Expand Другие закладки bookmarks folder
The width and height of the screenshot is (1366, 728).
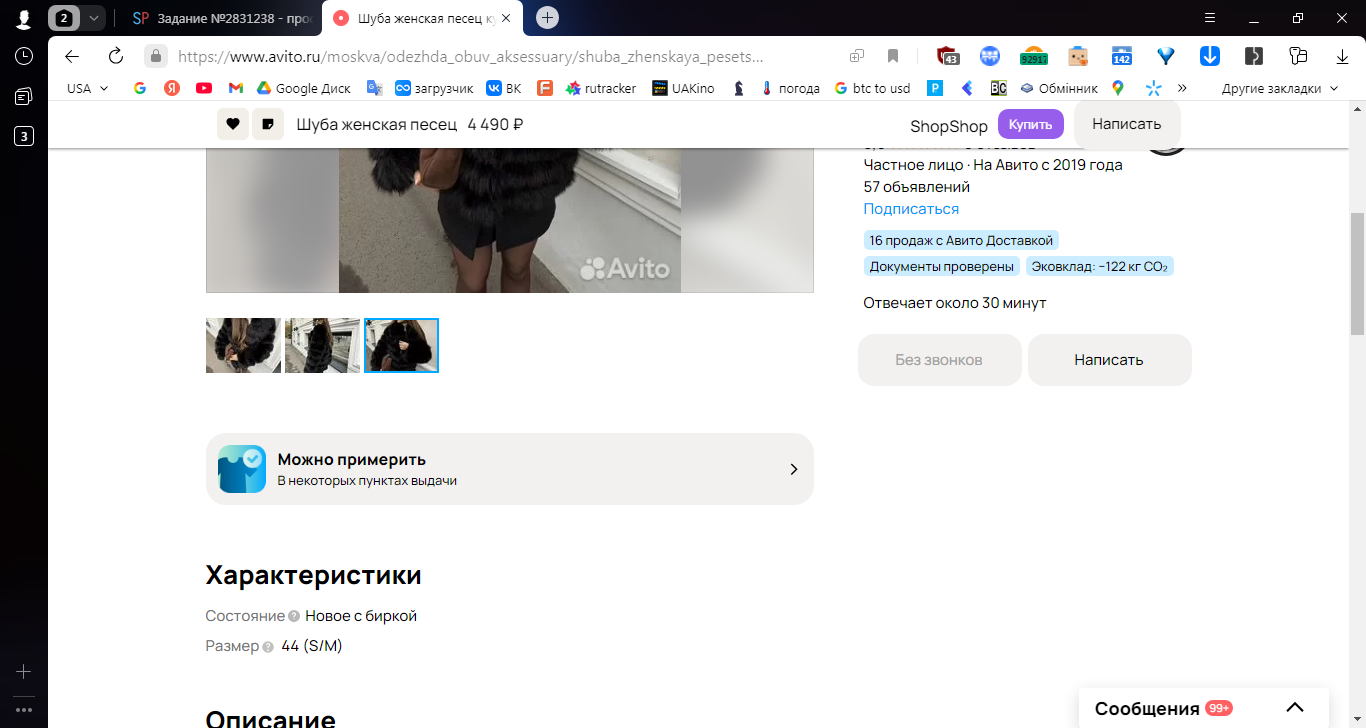(x=1279, y=88)
